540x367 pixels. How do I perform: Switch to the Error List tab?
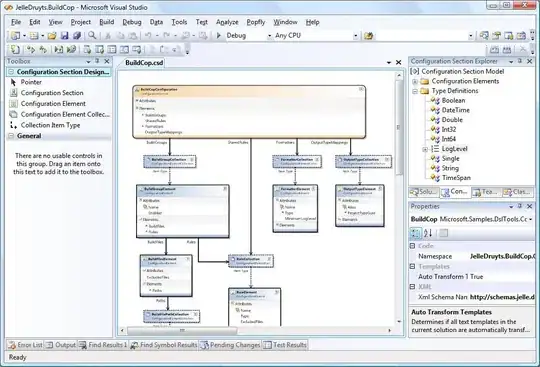pos(25,345)
